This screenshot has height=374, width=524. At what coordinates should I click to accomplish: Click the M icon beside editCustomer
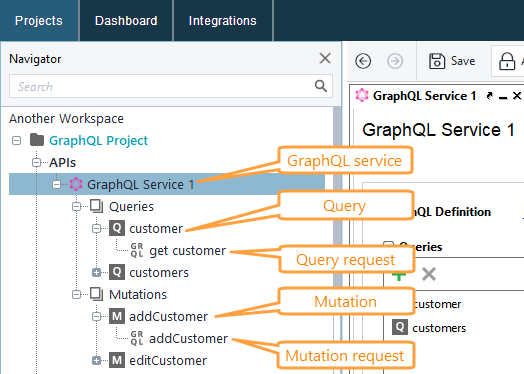117,360
